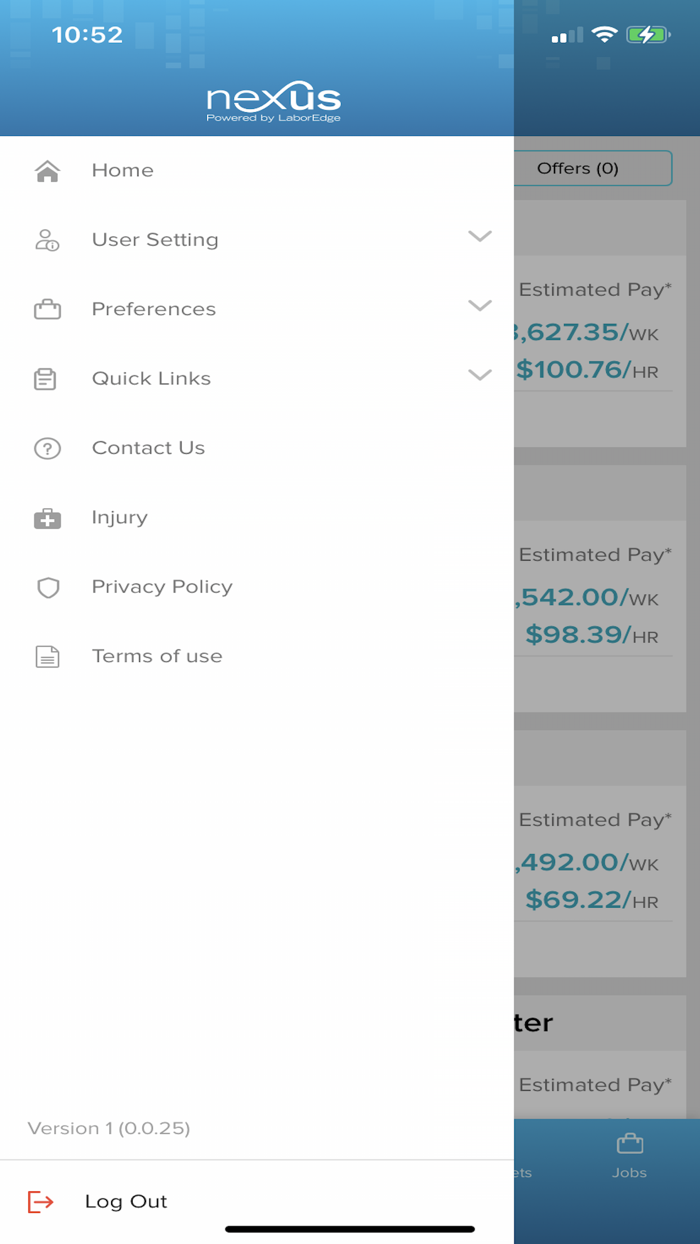Screen dimensions: 700x1244
Task: Switch to the Offers (0) tab
Action: pos(592,168)
